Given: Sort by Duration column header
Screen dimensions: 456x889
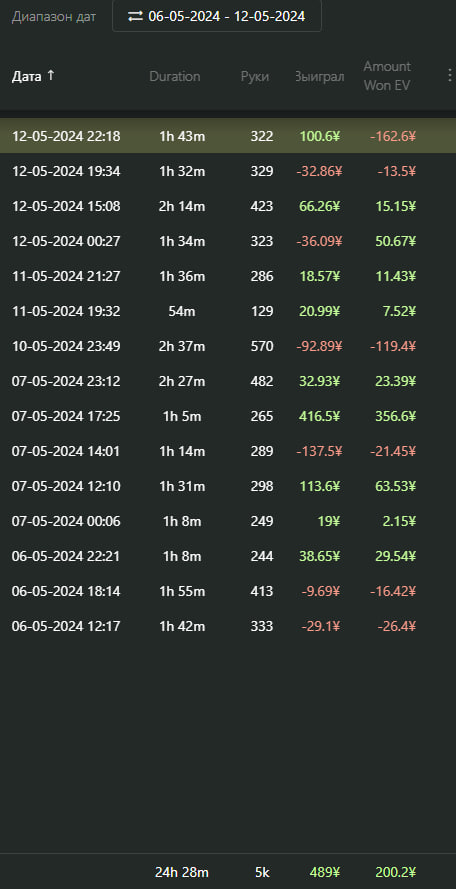Looking at the screenshot, I should [175, 76].
